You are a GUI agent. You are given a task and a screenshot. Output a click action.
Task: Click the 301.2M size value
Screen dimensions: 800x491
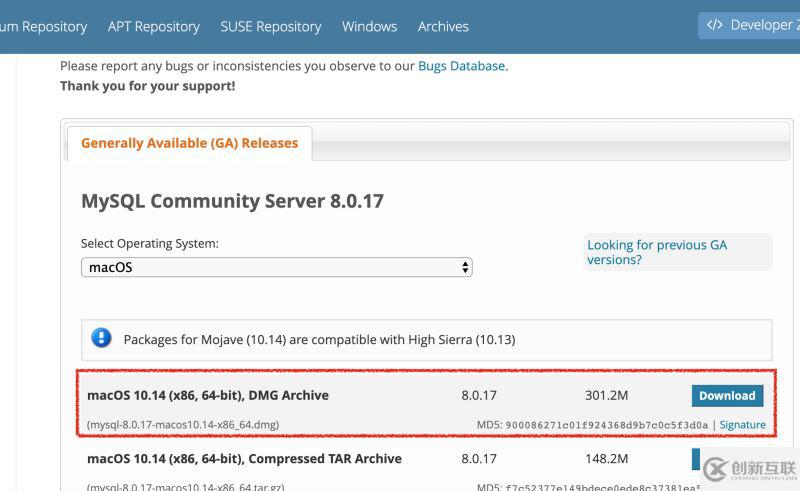[606, 395]
